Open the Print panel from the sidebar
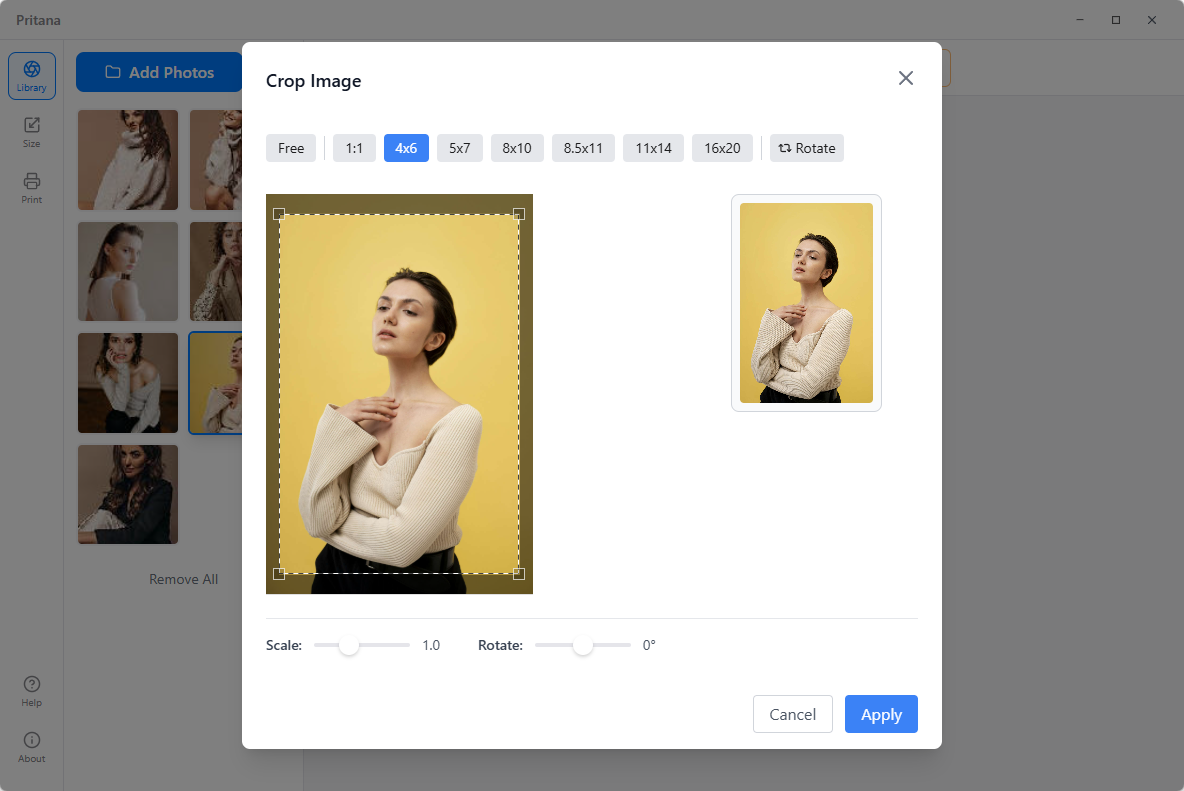 [31, 188]
